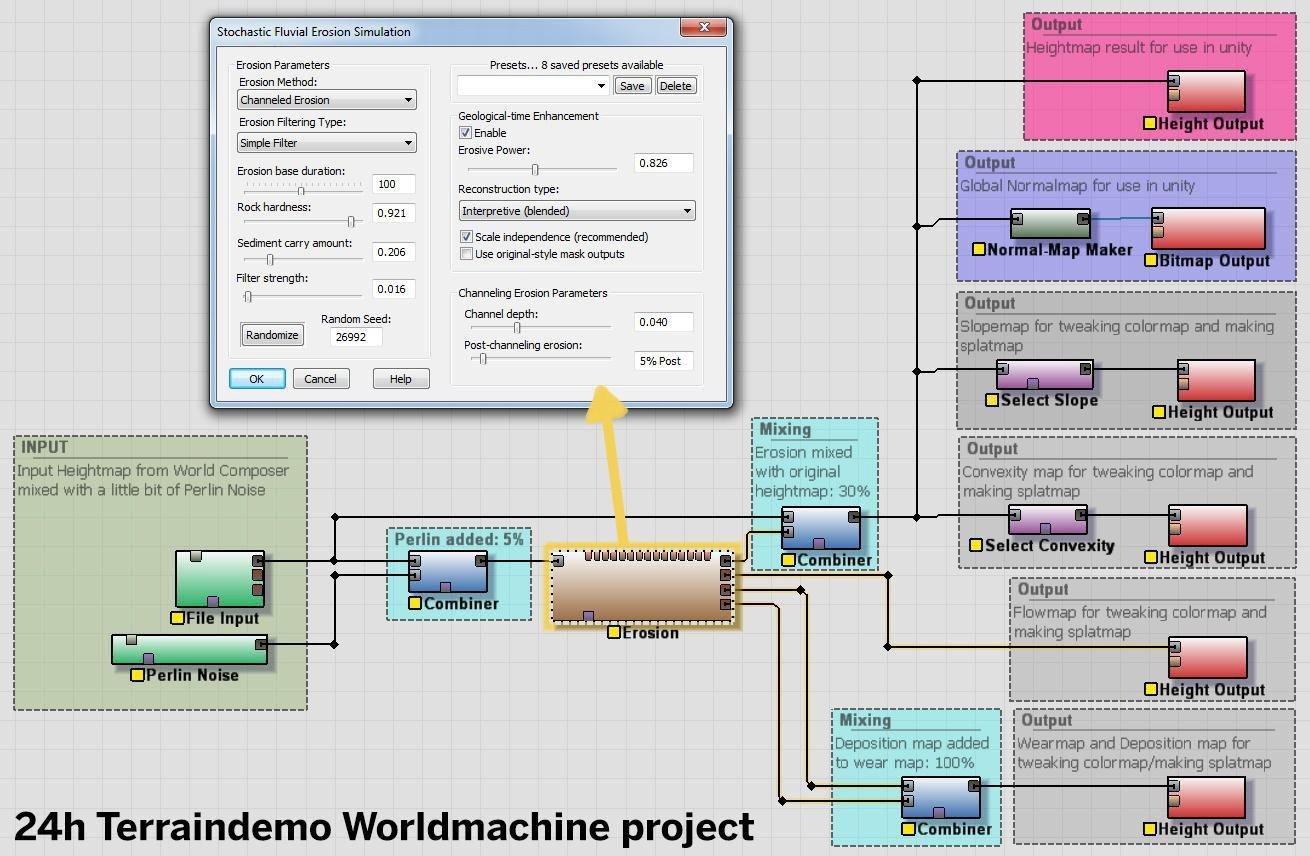Viewport: 1310px width, 856px height.
Task: Click the Erosive Power value field
Action: 664,163
